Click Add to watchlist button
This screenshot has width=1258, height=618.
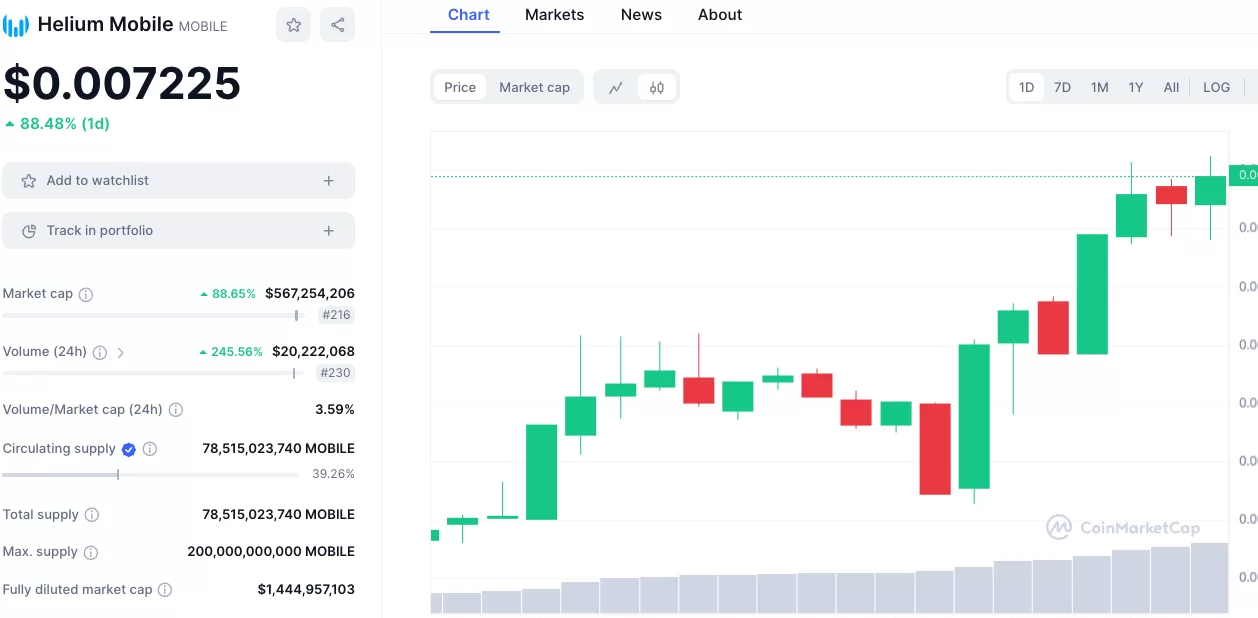tap(179, 181)
